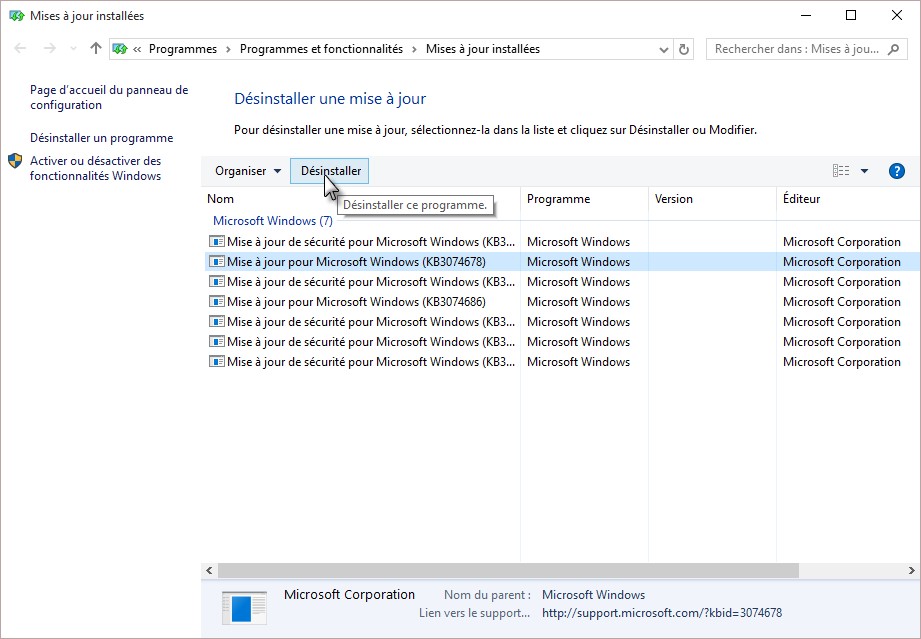The height and width of the screenshot is (639, 921).
Task: Click the Help question mark icon
Action: (x=896, y=171)
